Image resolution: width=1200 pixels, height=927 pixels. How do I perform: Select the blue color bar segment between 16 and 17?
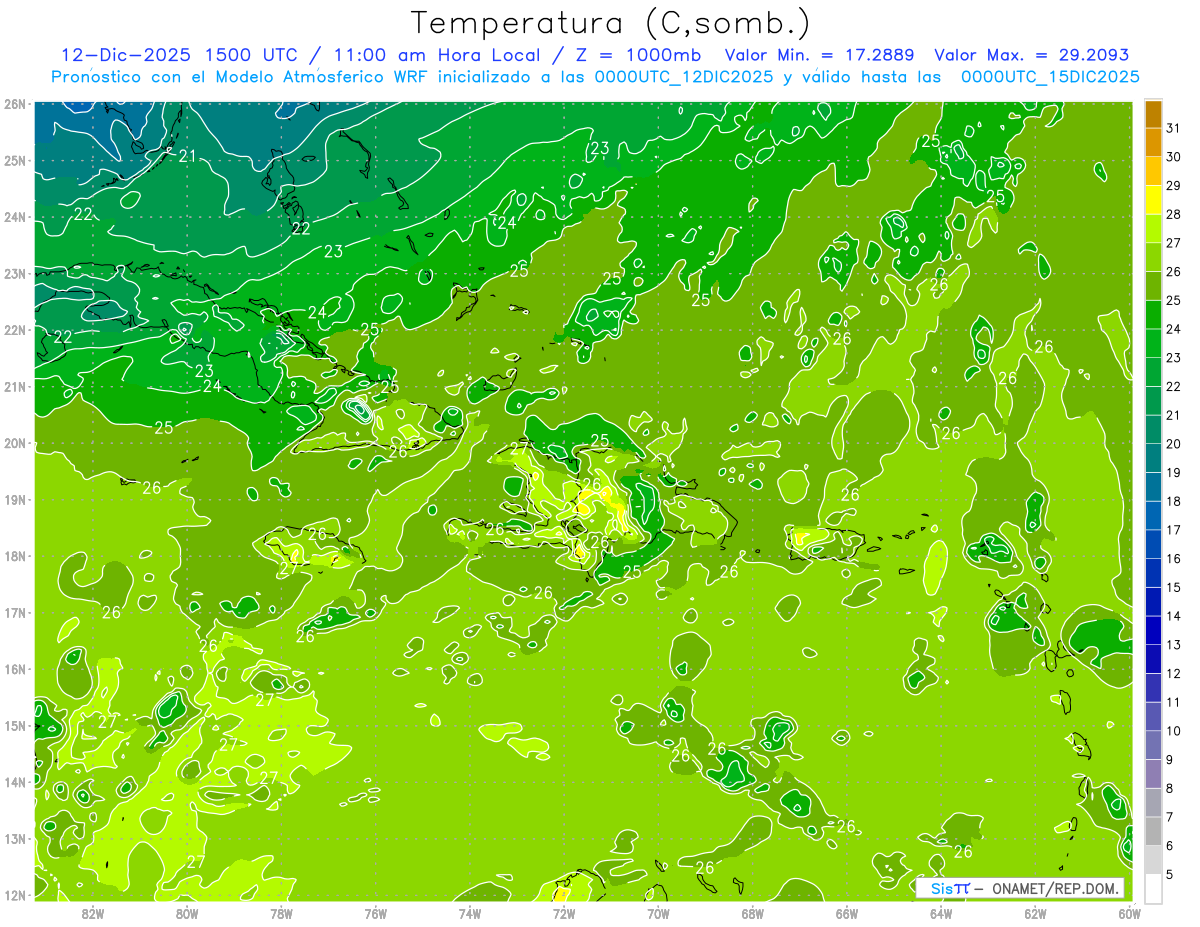(x=1153, y=544)
